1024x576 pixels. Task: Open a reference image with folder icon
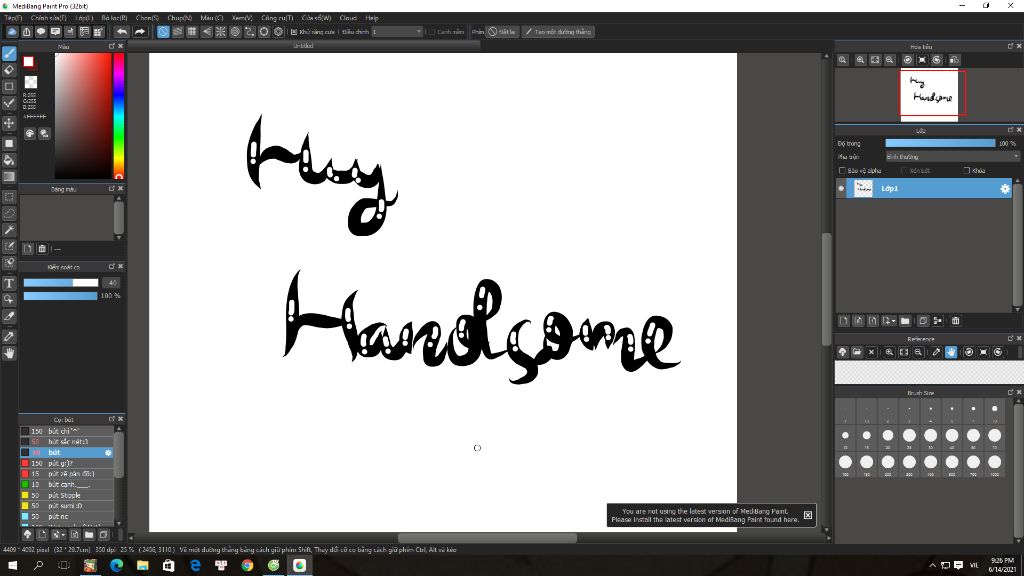click(857, 352)
